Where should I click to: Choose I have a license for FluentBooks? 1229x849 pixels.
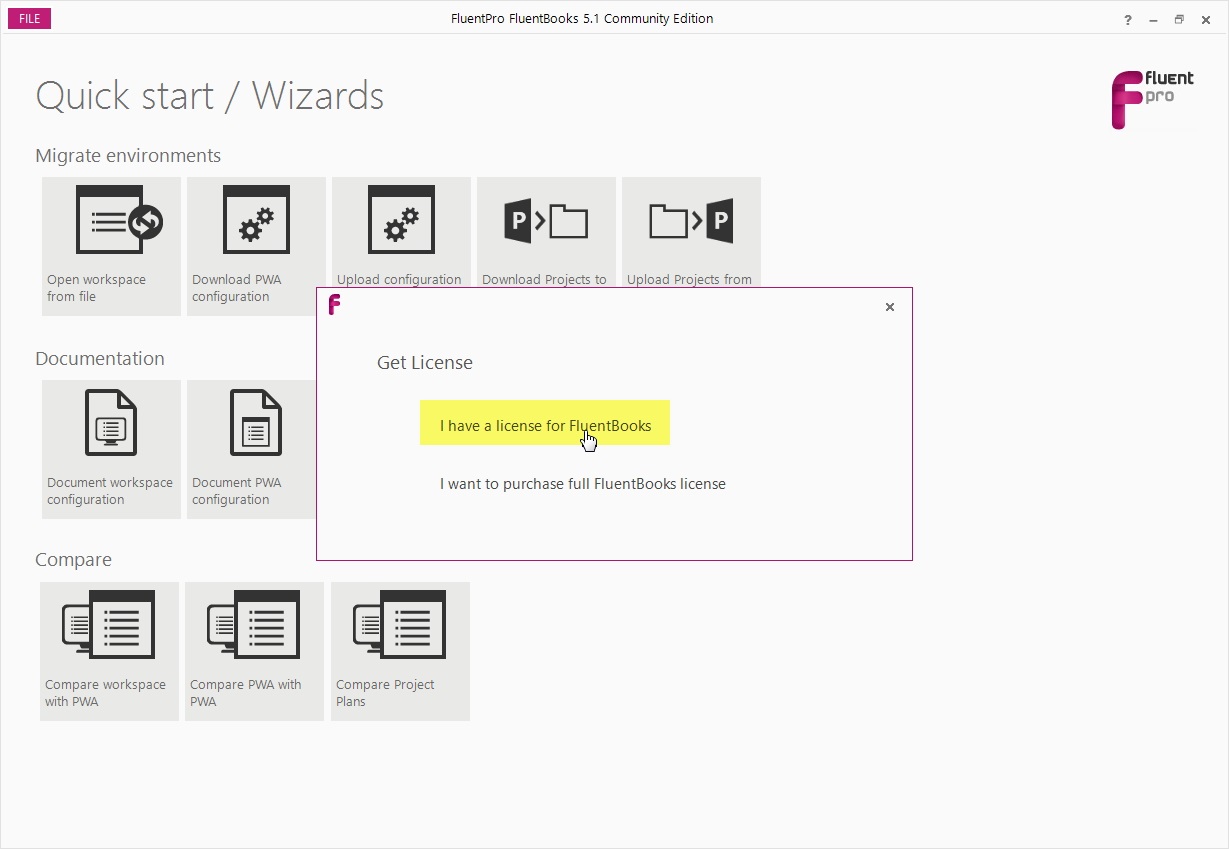[545, 423]
